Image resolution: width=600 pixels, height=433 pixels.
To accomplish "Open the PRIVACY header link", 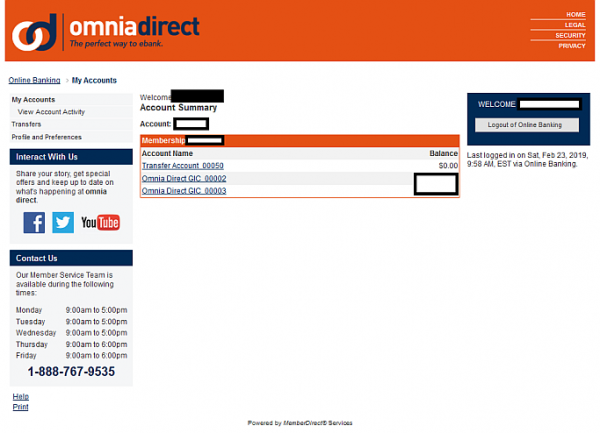I will (x=572, y=45).
